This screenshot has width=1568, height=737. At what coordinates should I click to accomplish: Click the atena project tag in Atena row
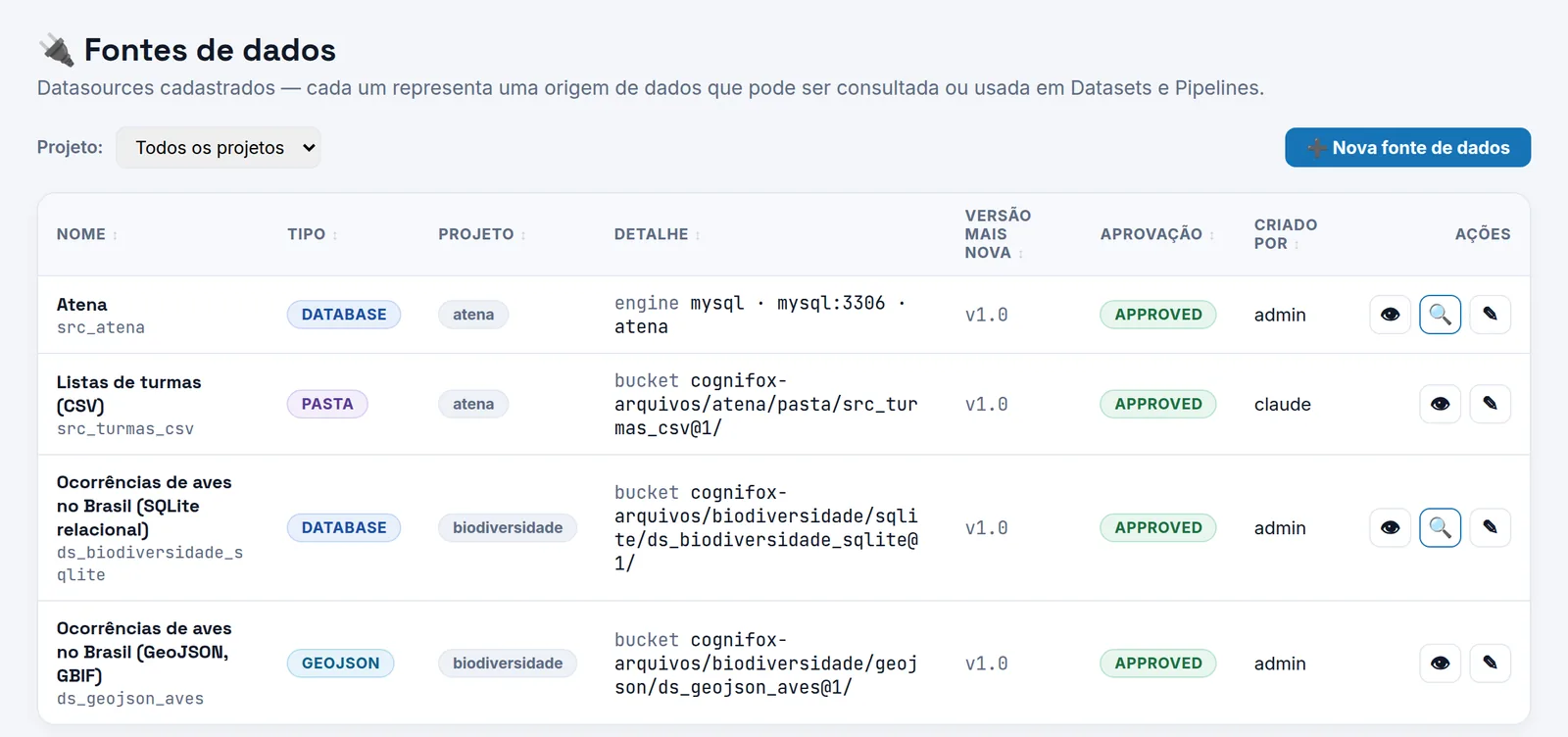coord(473,315)
